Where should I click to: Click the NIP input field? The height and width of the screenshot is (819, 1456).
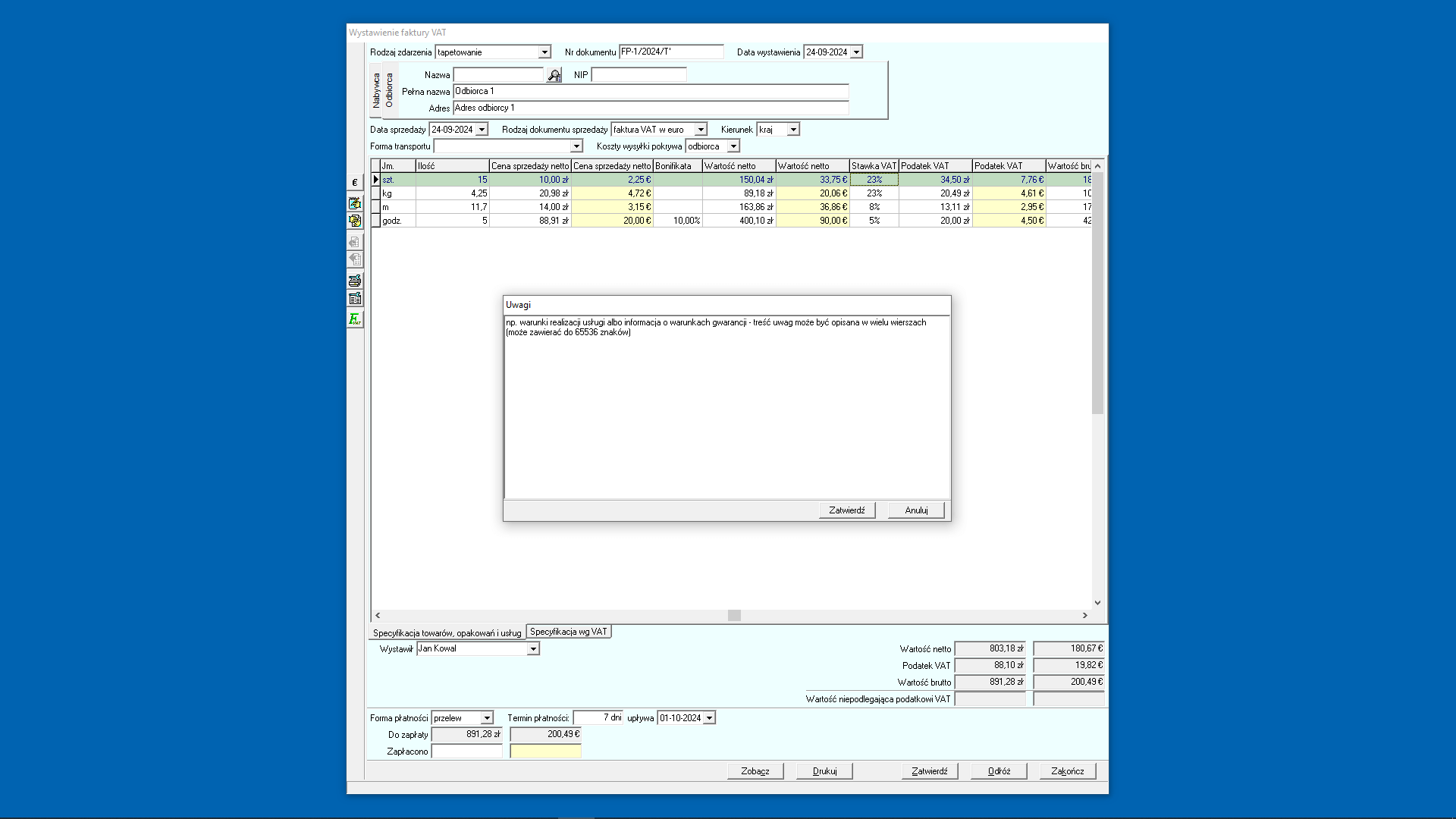639,75
